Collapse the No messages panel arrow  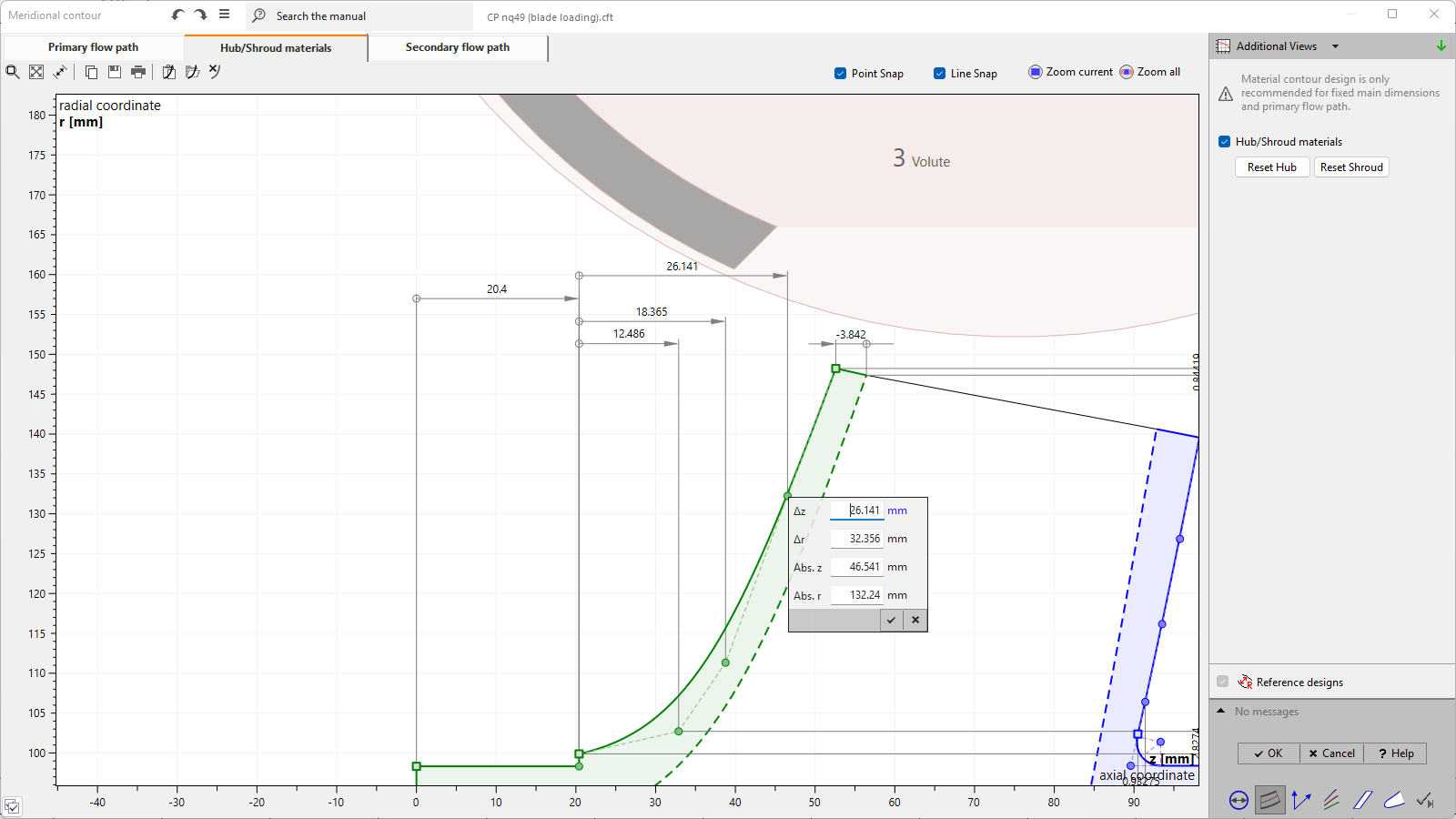(x=1221, y=711)
